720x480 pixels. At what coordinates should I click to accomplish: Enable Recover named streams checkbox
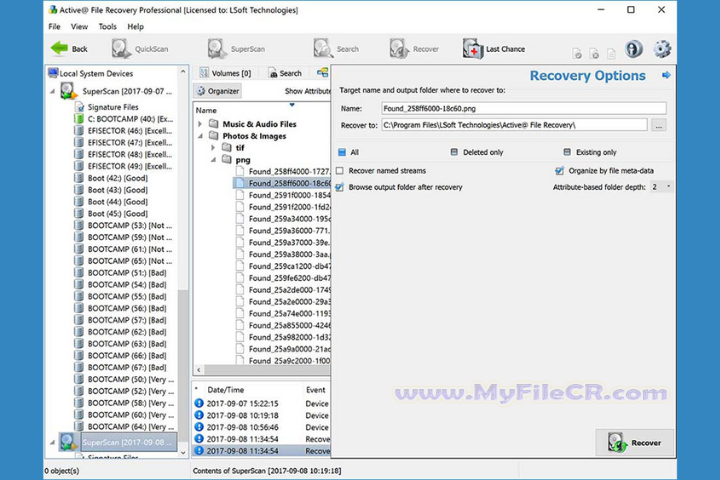click(x=340, y=171)
